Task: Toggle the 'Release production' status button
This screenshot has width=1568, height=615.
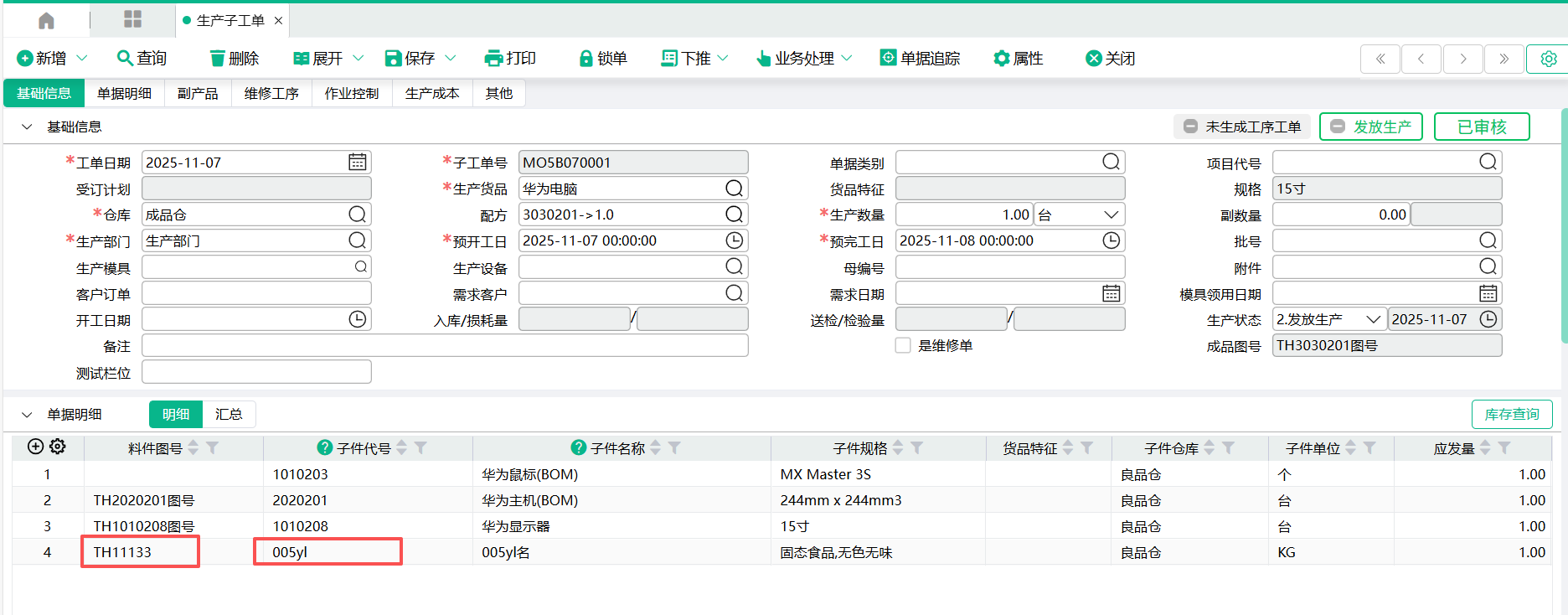Action: 1370,127
